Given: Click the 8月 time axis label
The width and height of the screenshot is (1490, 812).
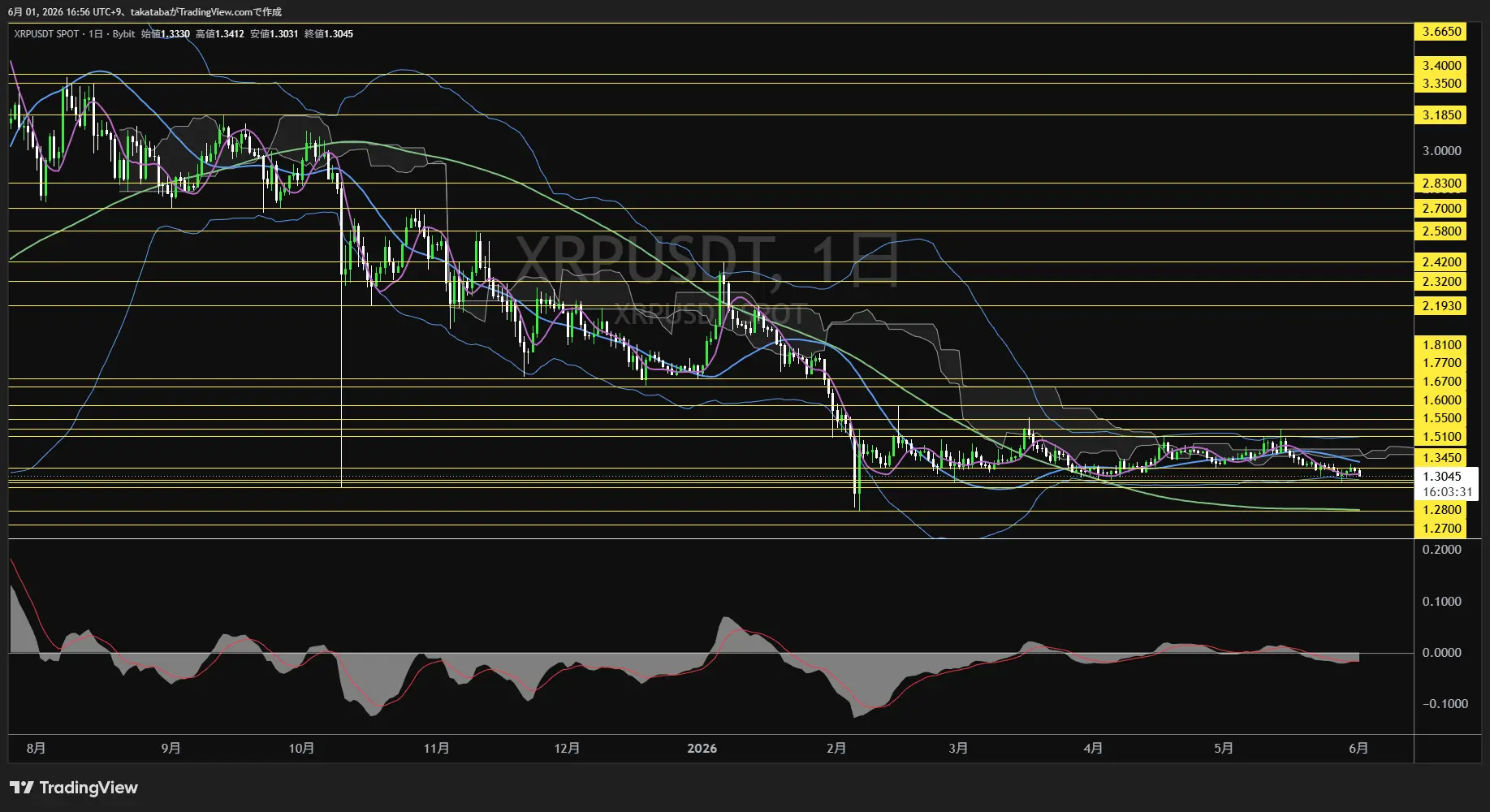Looking at the screenshot, I should click(36, 748).
